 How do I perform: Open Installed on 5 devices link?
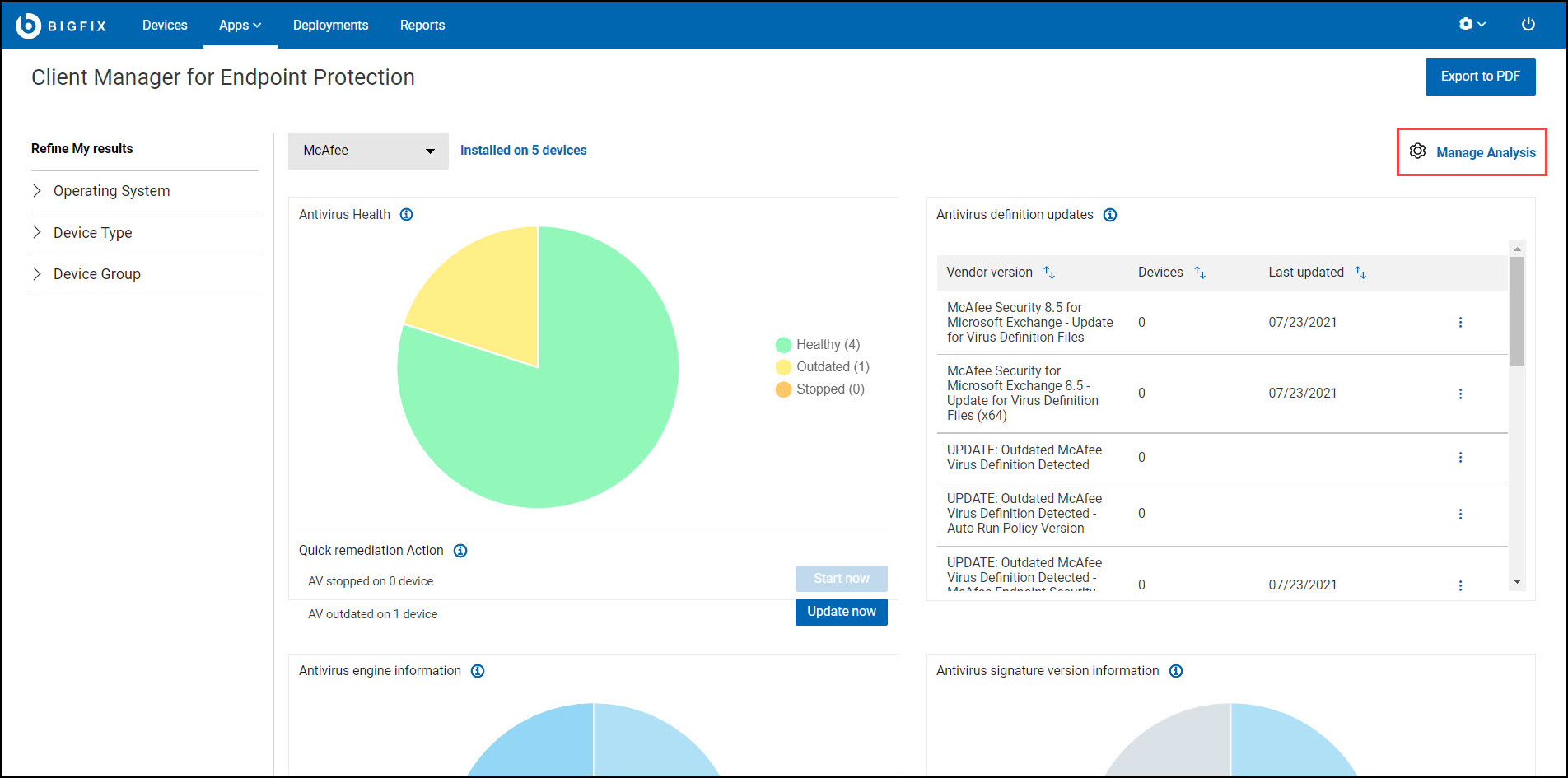[523, 151]
